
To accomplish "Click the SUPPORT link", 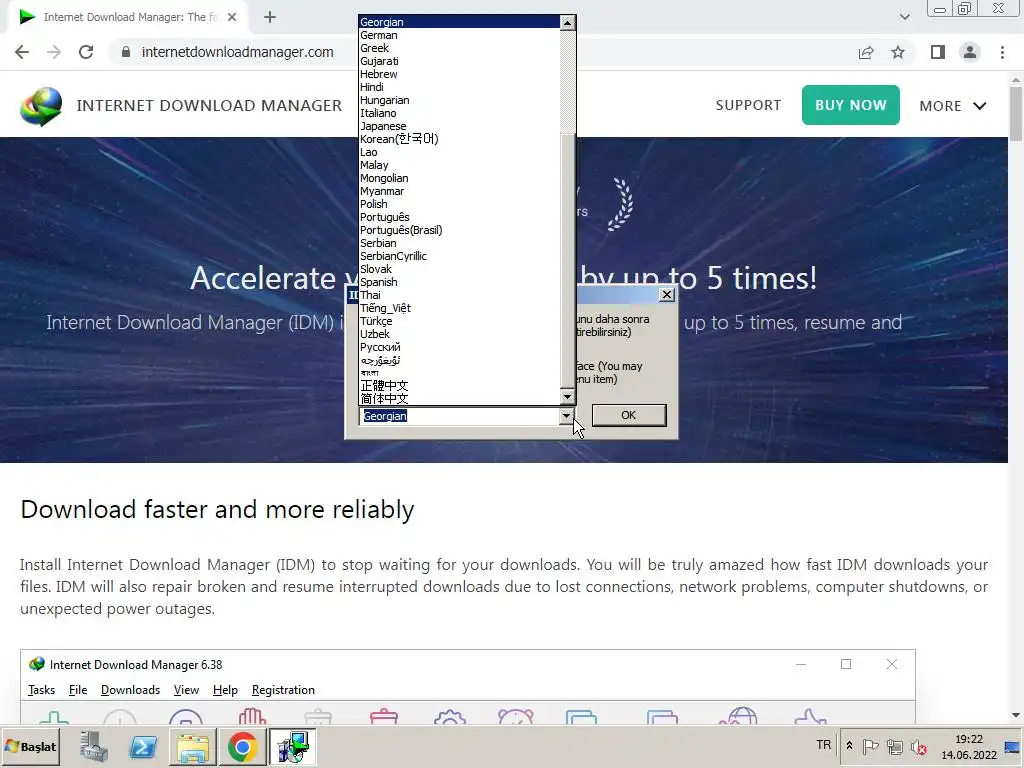I will coord(748,105).
